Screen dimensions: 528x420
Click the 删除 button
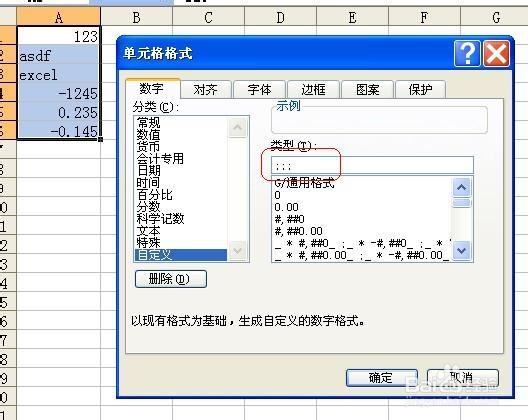pyautogui.click(x=171, y=279)
